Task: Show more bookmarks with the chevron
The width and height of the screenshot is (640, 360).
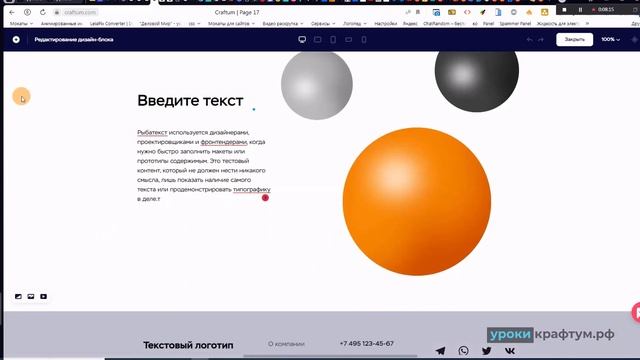Action: (x=587, y=24)
